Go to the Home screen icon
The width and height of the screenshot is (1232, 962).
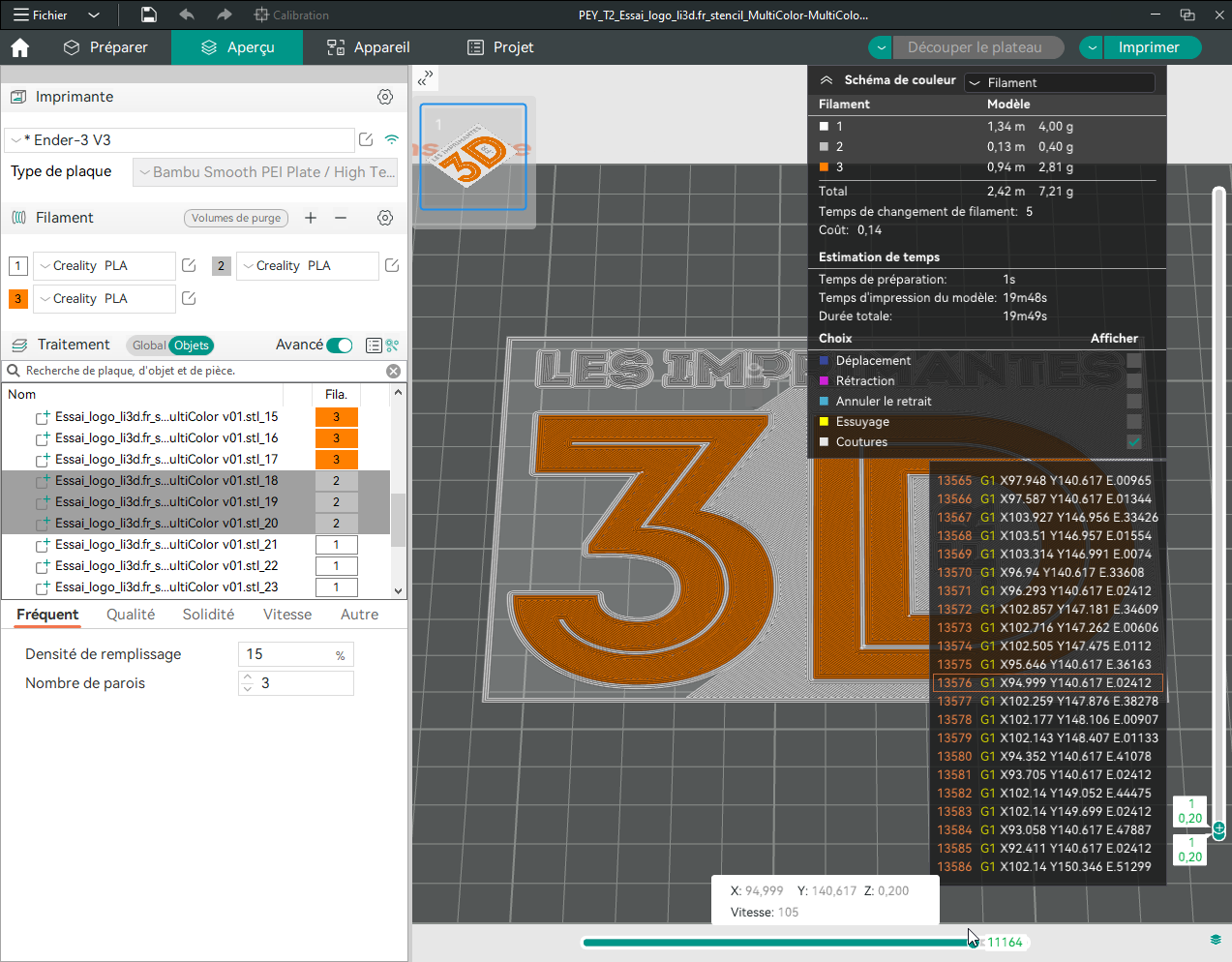pyautogui.click(x=20, y=47)
